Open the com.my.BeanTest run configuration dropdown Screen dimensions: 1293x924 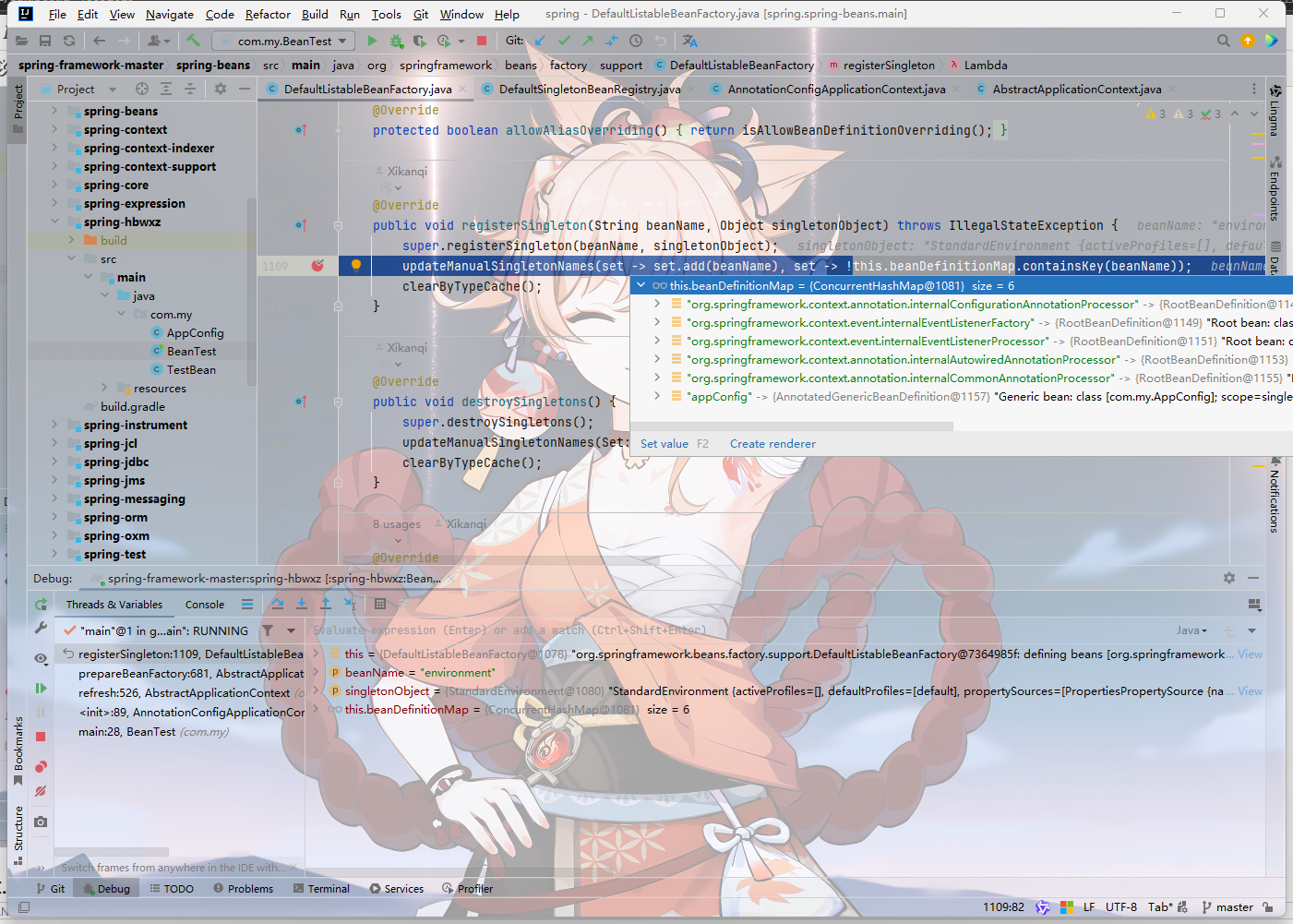(x=283, y=41)
